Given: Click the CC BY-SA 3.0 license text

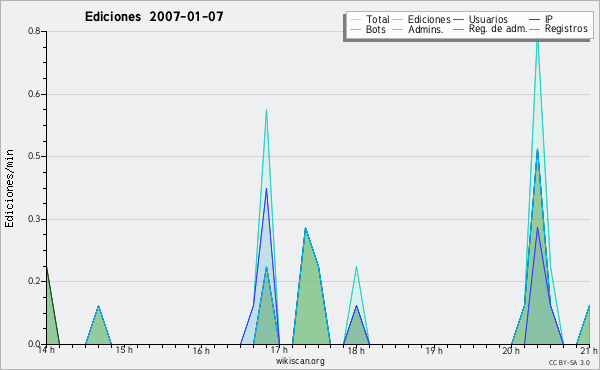Looking at the screenshot, I should (569, 363).
